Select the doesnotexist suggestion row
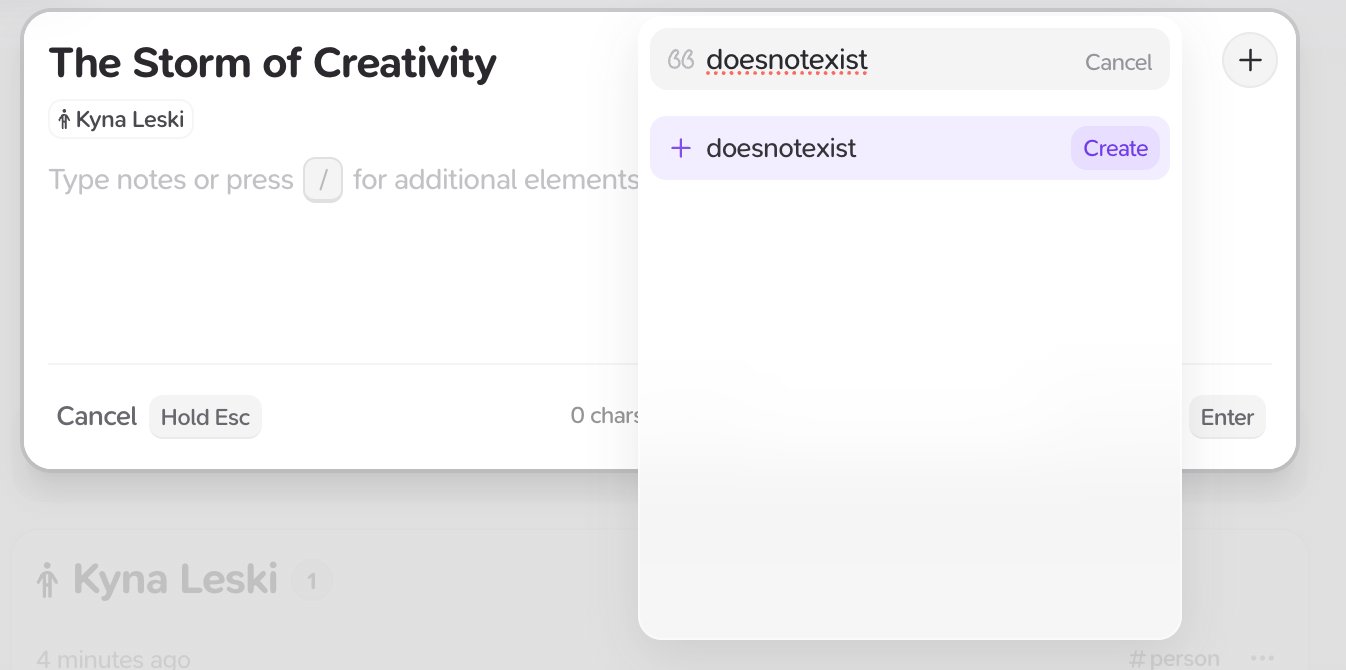This screenshot has height=670, width=1346. coord(860,149)
